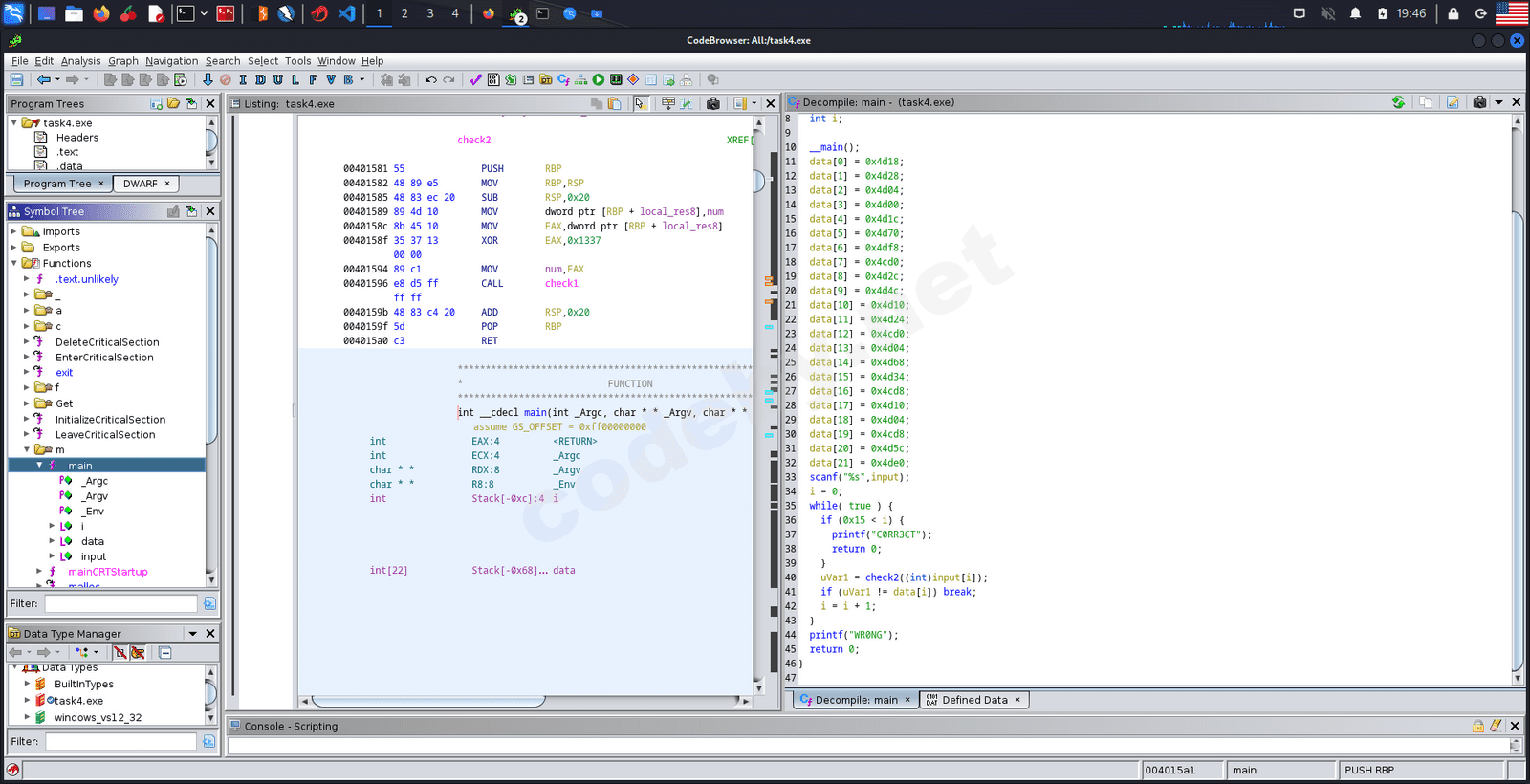The width and height of the screenshot is (1530, 784).
Task: Click the Save program icon in toolbar
Action: point(16,80)
